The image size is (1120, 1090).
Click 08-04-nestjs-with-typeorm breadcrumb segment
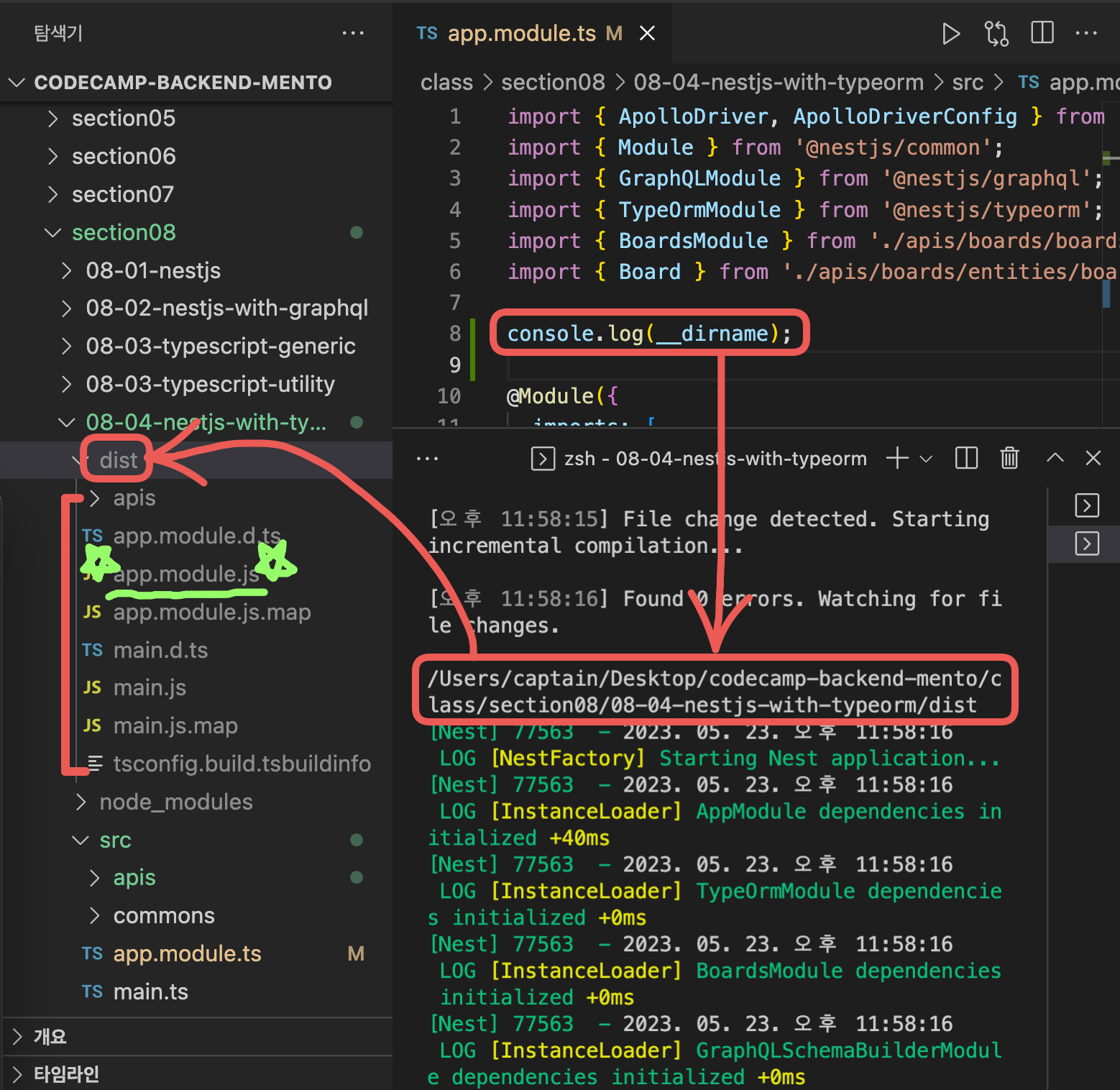[x=779, y=82]
